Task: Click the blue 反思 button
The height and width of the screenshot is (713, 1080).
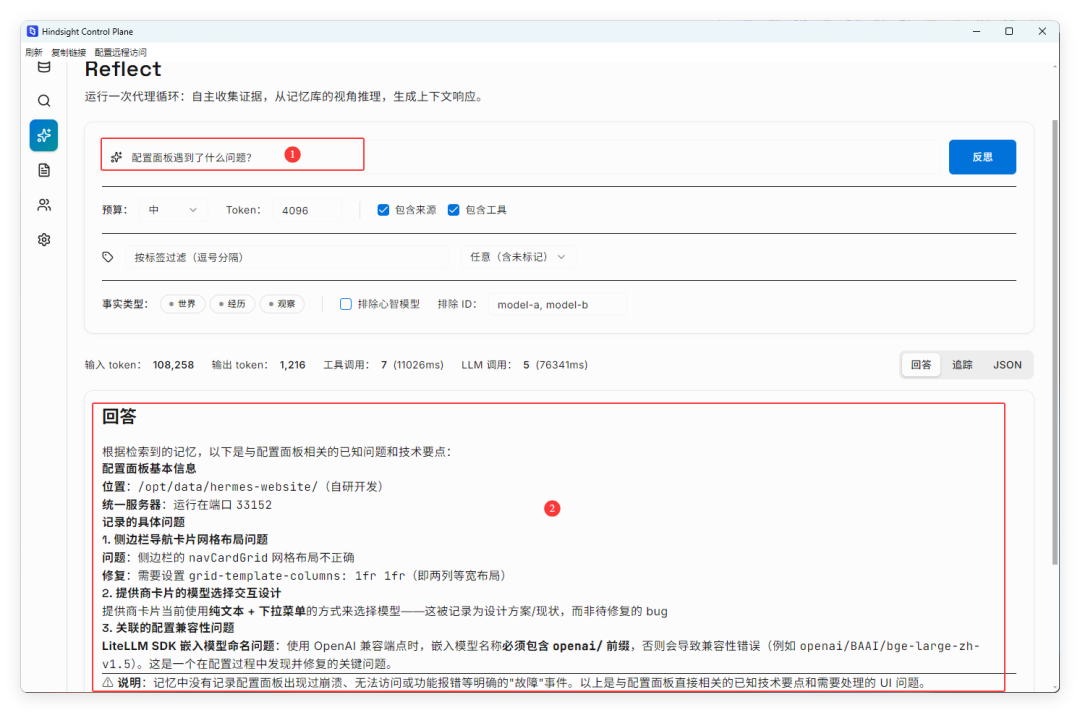Action: tap(982, 157)
